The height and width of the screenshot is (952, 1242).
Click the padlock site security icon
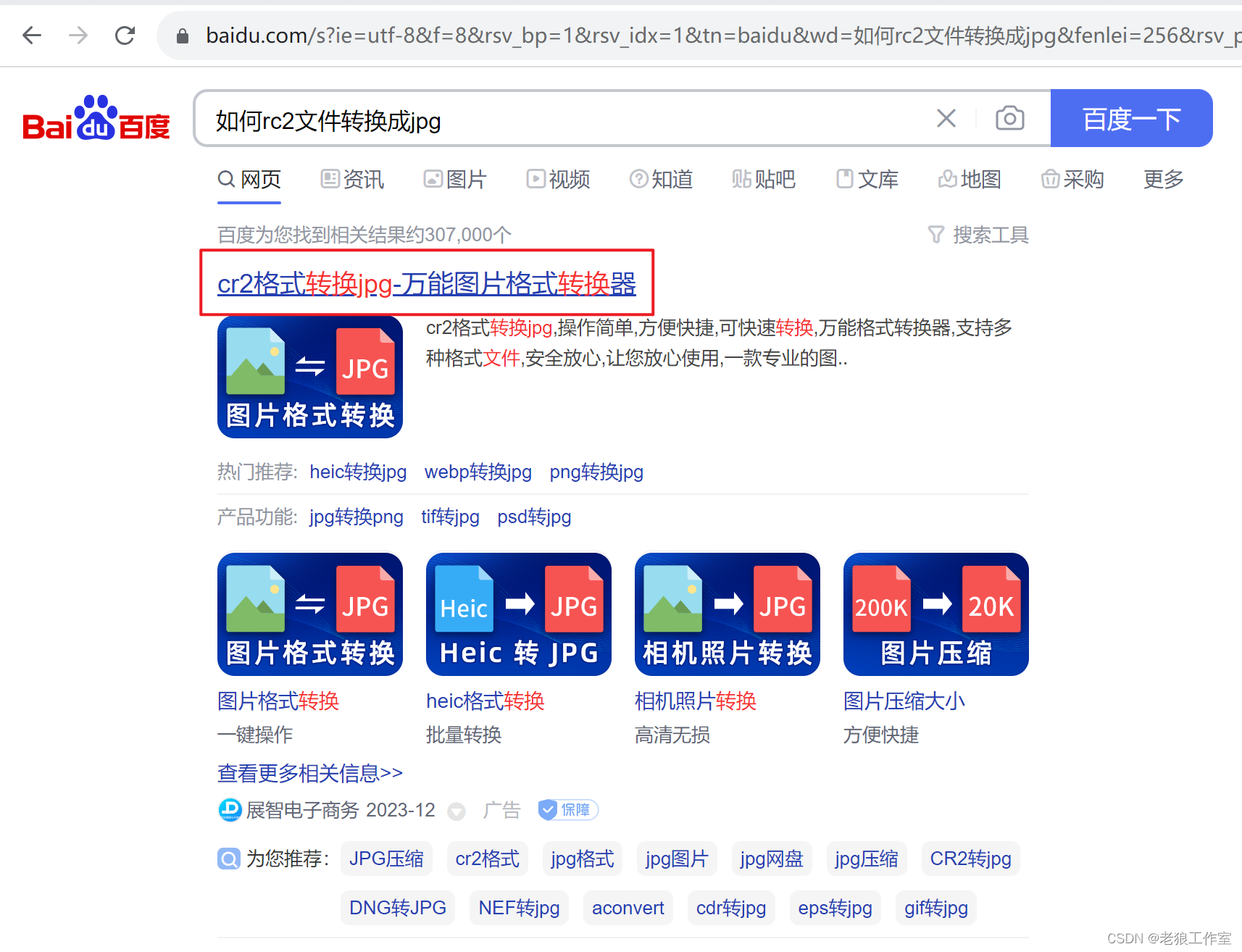(183, 36)
